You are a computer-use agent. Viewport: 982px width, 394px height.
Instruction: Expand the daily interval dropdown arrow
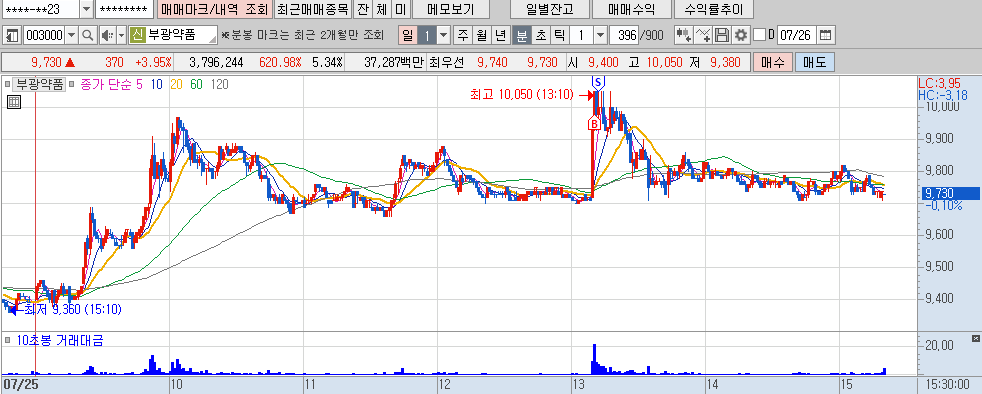tap(443, 35)
